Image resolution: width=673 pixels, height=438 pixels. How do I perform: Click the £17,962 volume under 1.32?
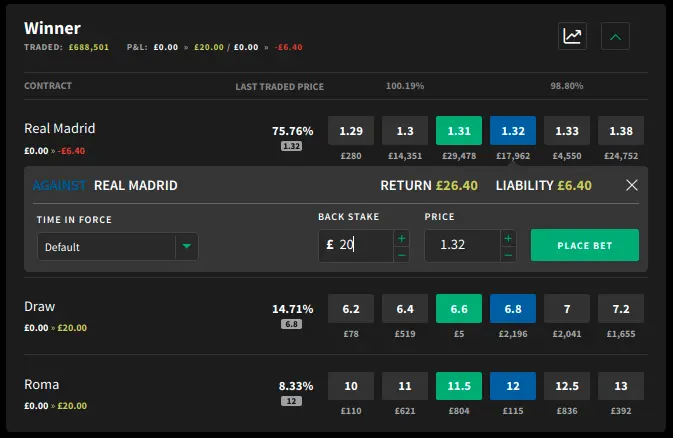tap(513, 156)
